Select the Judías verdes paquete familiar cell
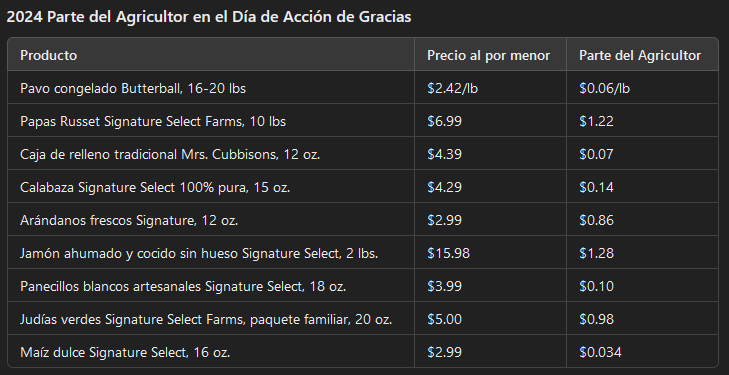This screenshot has width=729, height=375. (x=211, y=318)
